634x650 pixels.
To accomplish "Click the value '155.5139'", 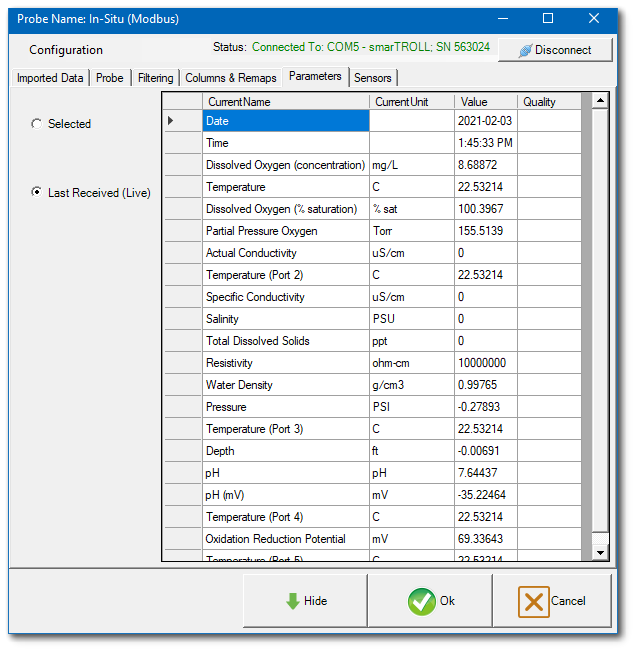I will [x=486, y=231].
